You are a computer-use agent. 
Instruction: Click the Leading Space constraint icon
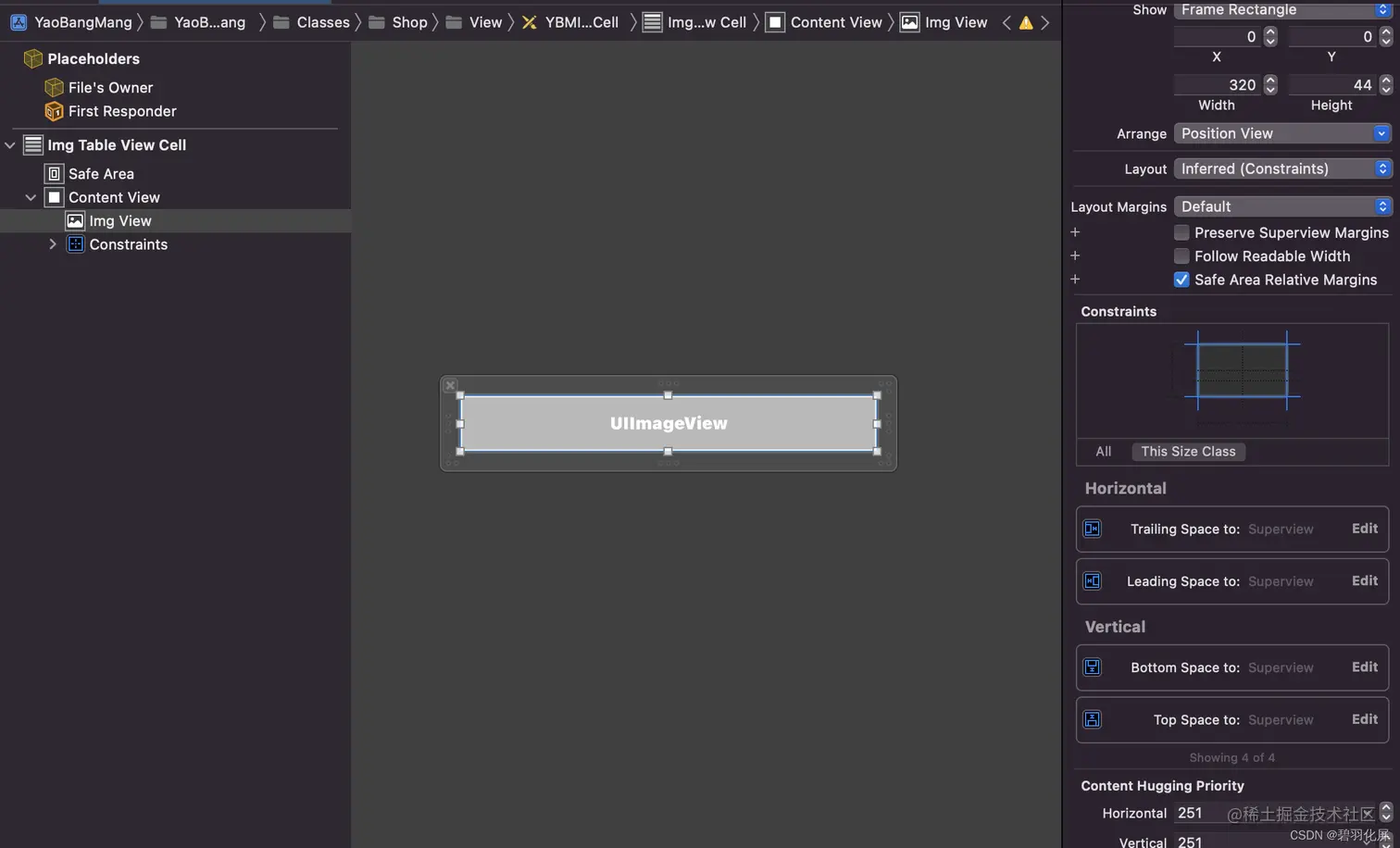coord(1093,581)
